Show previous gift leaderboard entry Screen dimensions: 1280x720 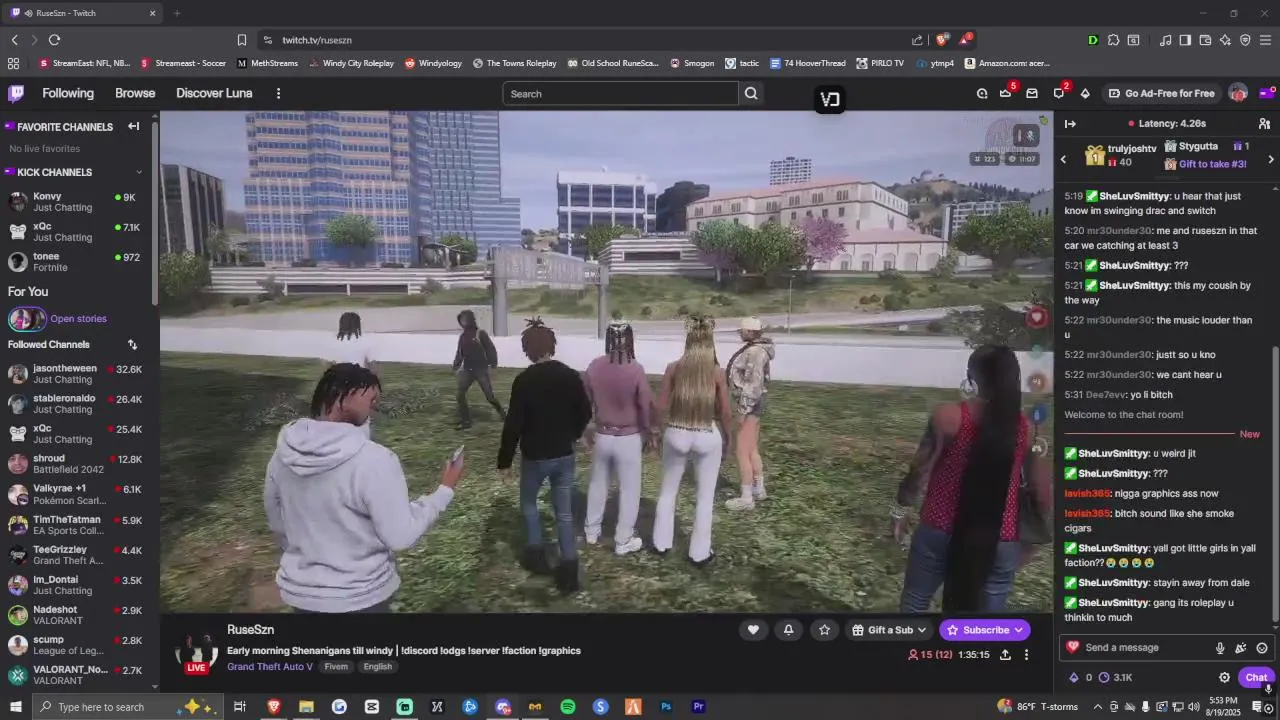pyautogui.click(x=1063, y=159)
